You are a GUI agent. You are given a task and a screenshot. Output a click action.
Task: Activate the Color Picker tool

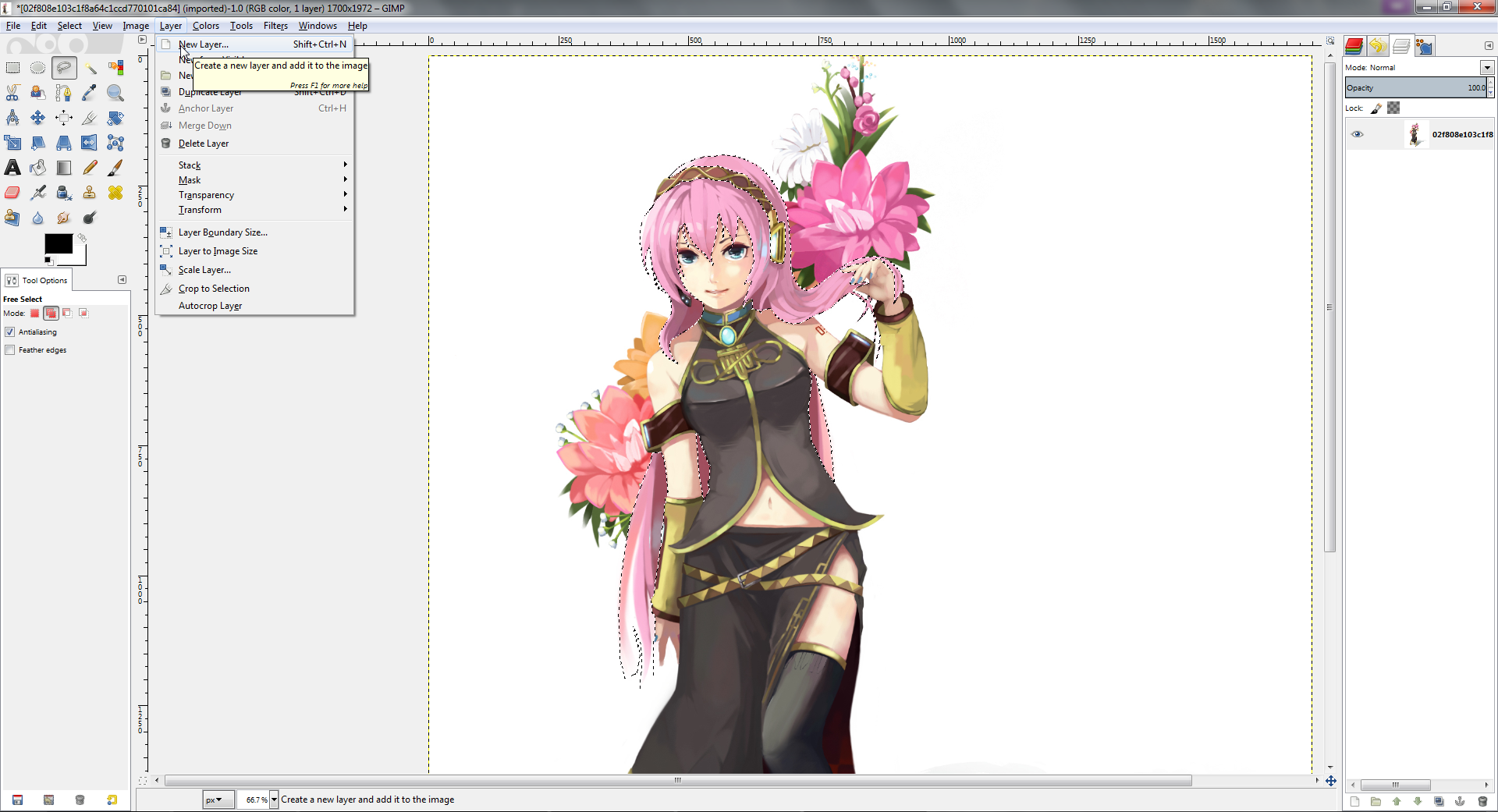coord(90,93)
